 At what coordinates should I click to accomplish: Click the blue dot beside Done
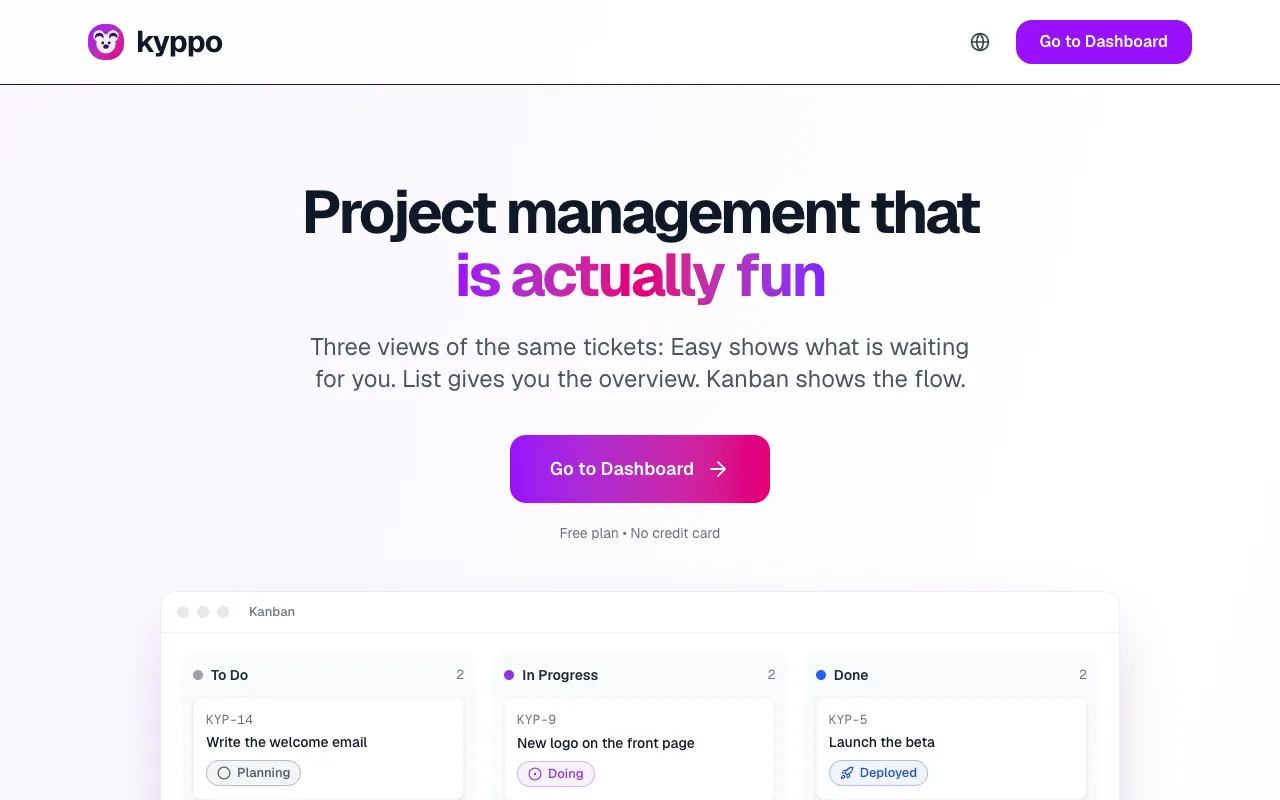[x=821, y=675]
